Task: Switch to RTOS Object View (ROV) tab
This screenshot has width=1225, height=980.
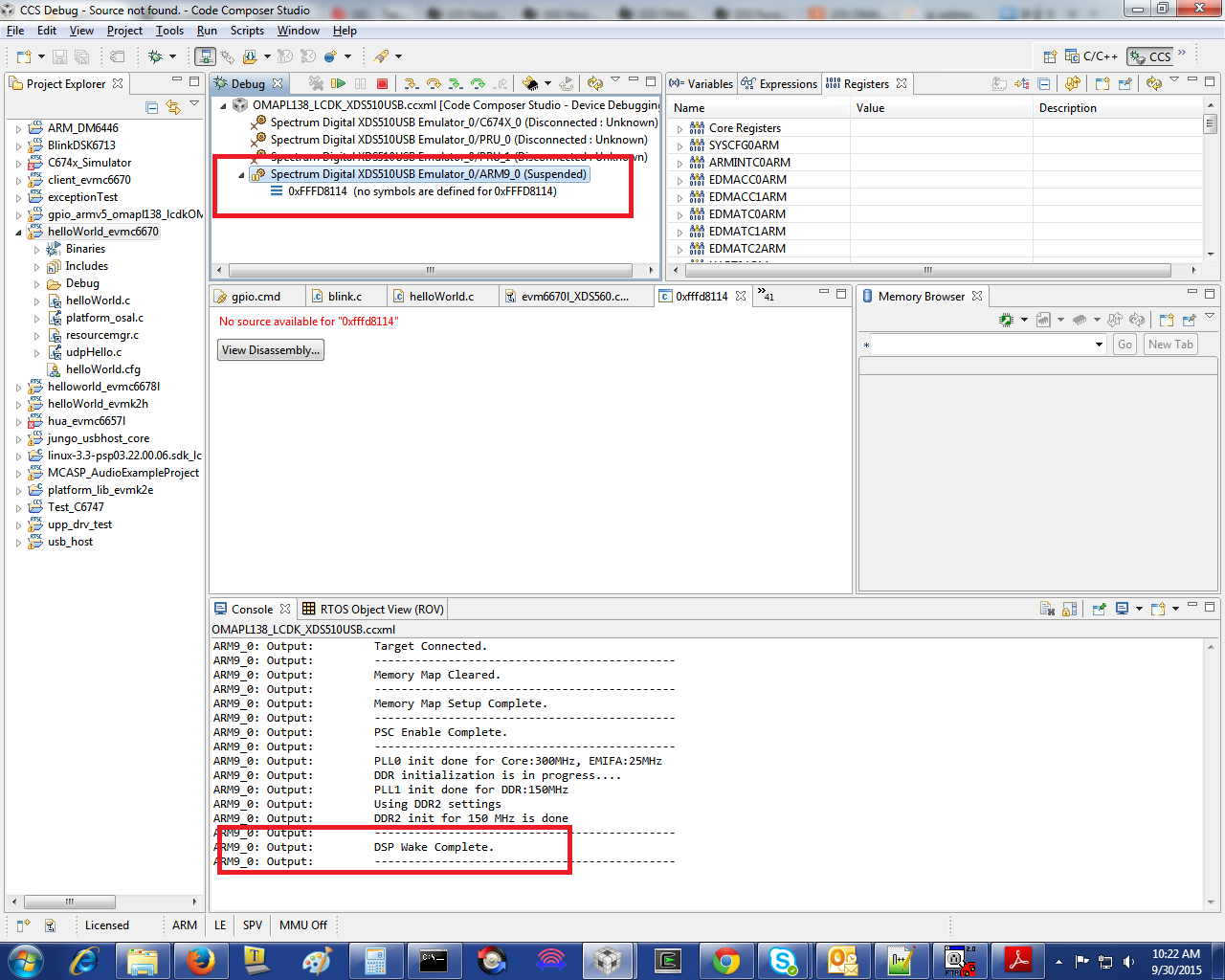Action: [x=373, y=609]
